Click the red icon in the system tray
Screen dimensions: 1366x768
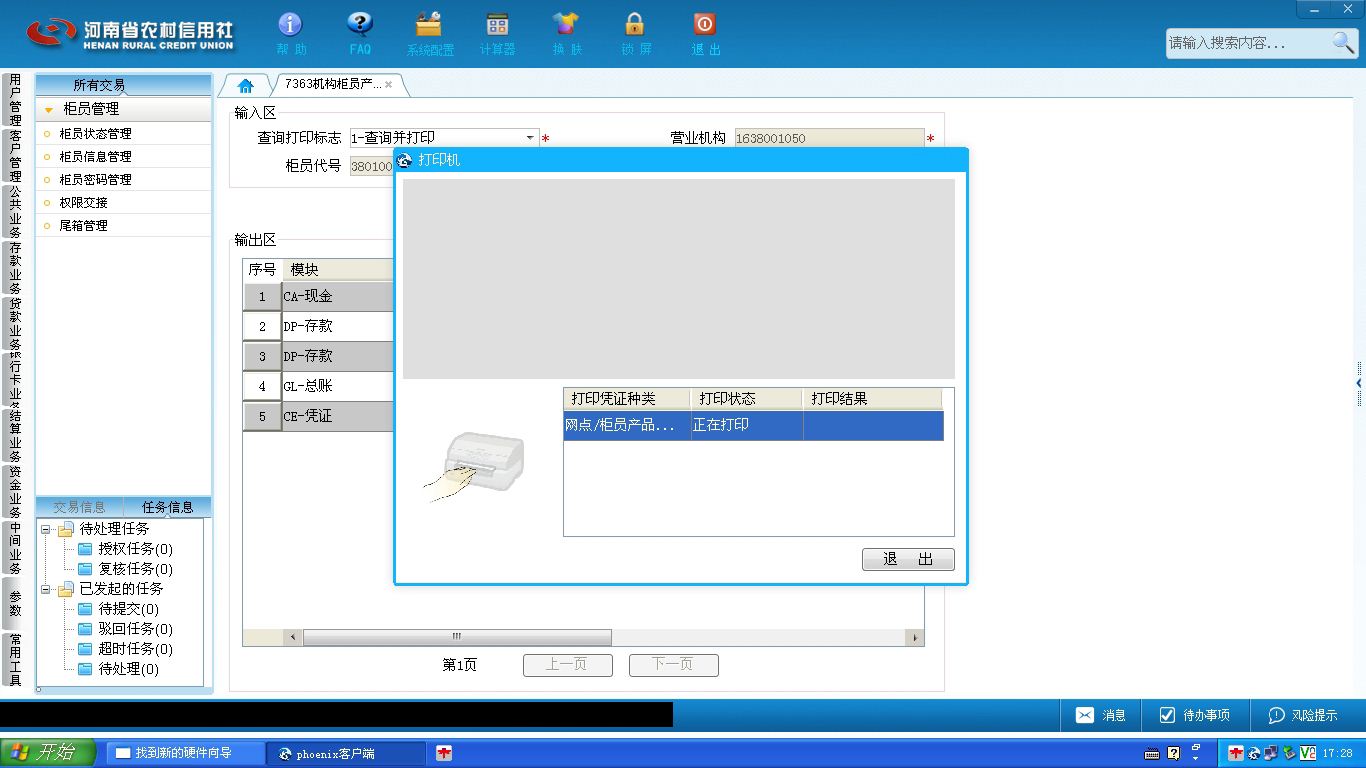(1237, 753)
